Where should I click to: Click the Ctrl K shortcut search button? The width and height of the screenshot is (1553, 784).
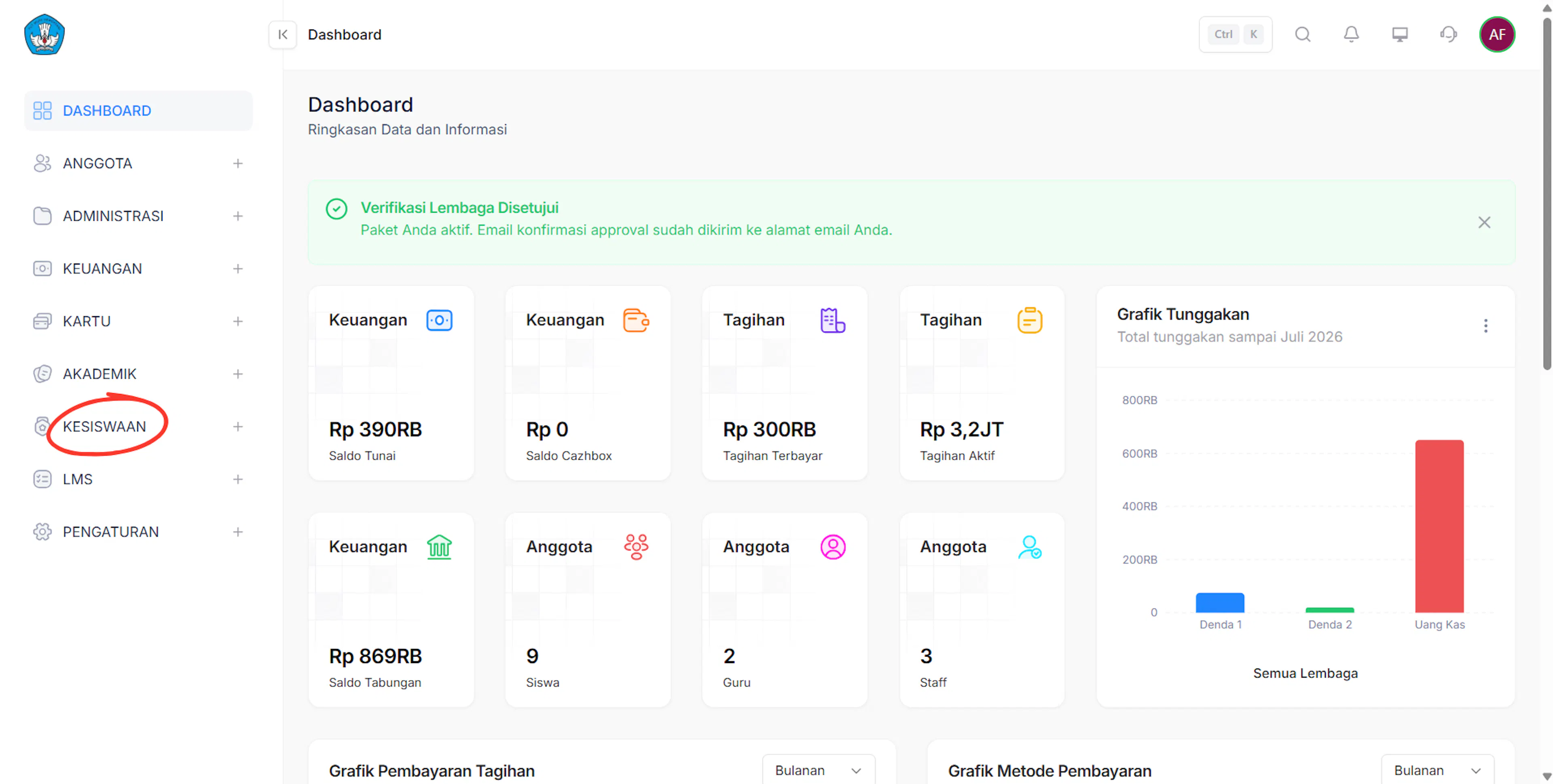tap(1235, 35)
